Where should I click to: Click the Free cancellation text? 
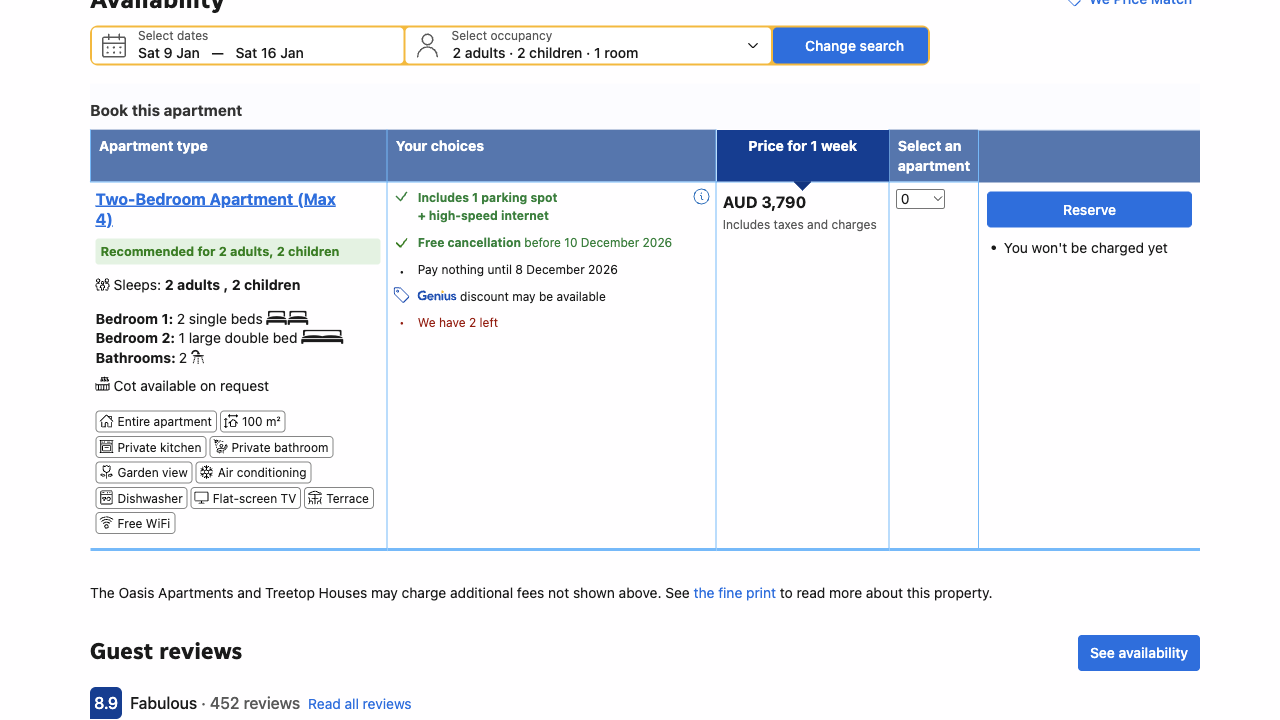469,242
